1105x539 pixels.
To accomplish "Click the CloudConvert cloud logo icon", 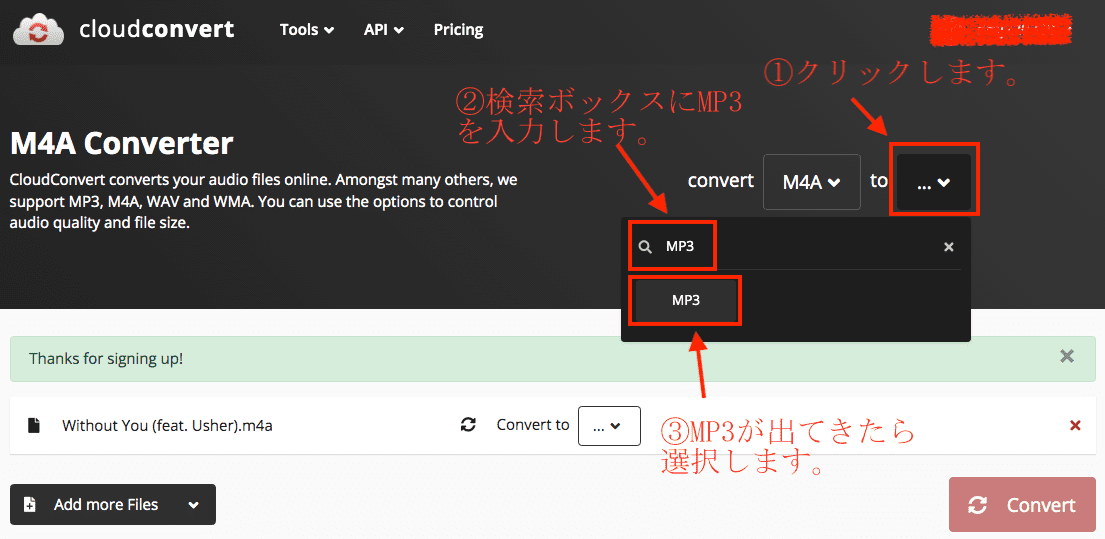I will click(40, 29).
